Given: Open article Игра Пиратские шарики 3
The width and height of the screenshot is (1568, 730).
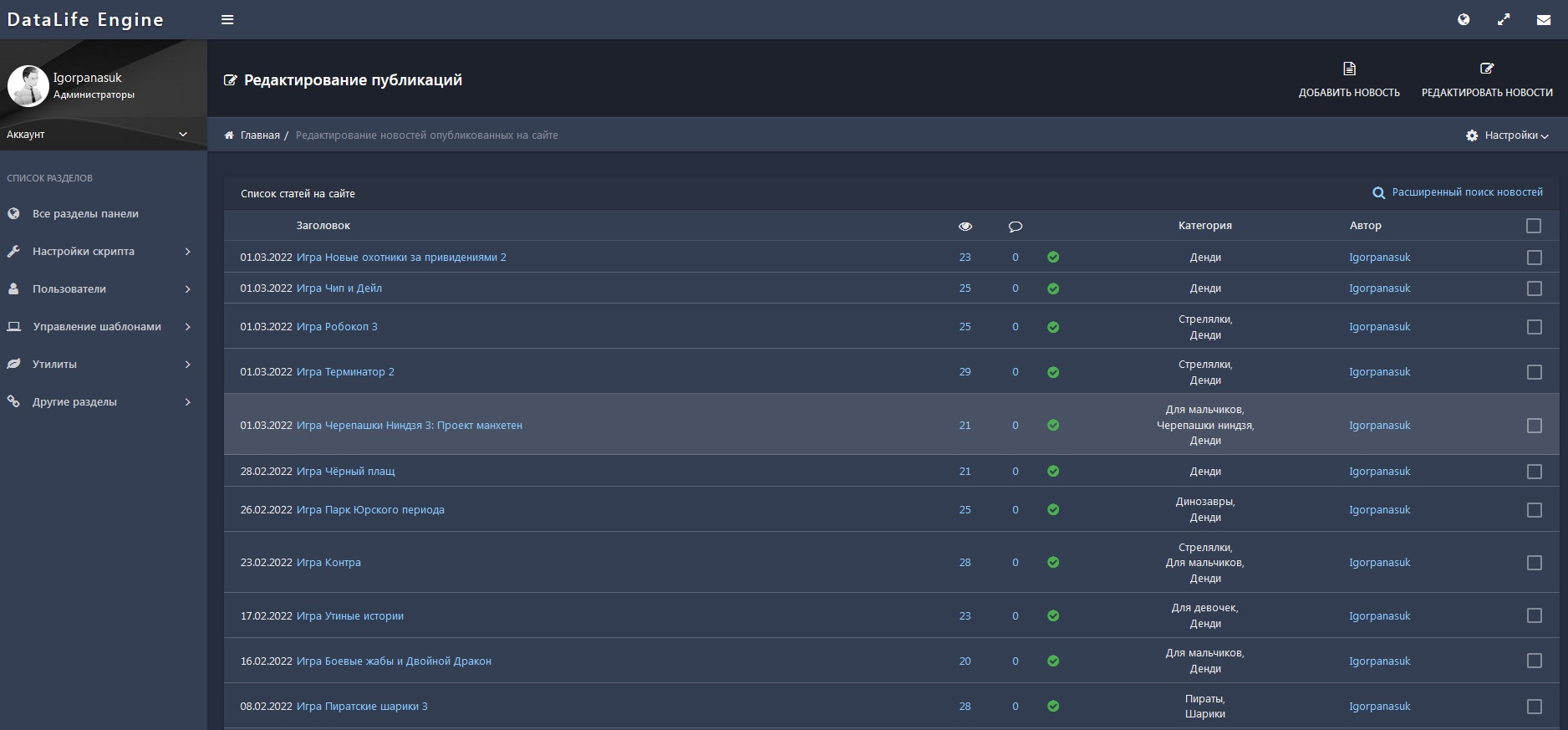Looking at the screenshot, I should tap(362, 707).
